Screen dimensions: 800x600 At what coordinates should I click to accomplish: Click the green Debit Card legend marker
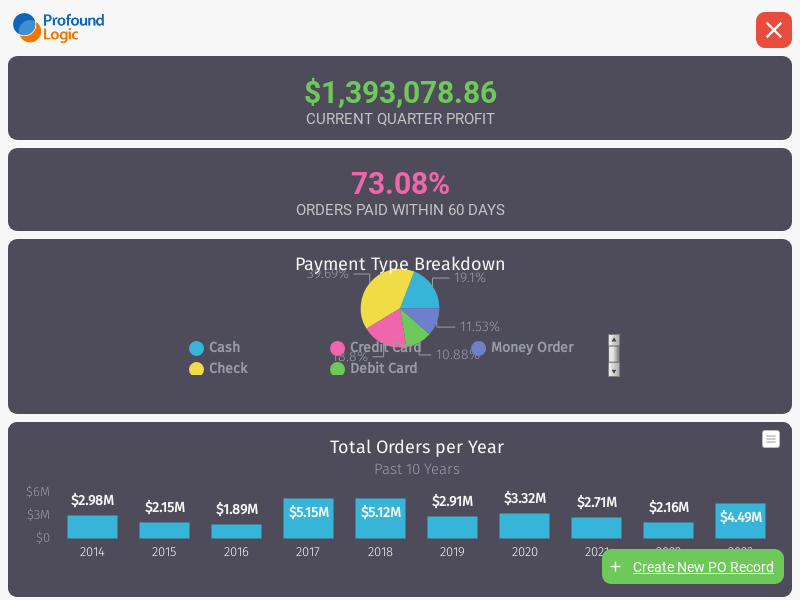pos(338,368)
